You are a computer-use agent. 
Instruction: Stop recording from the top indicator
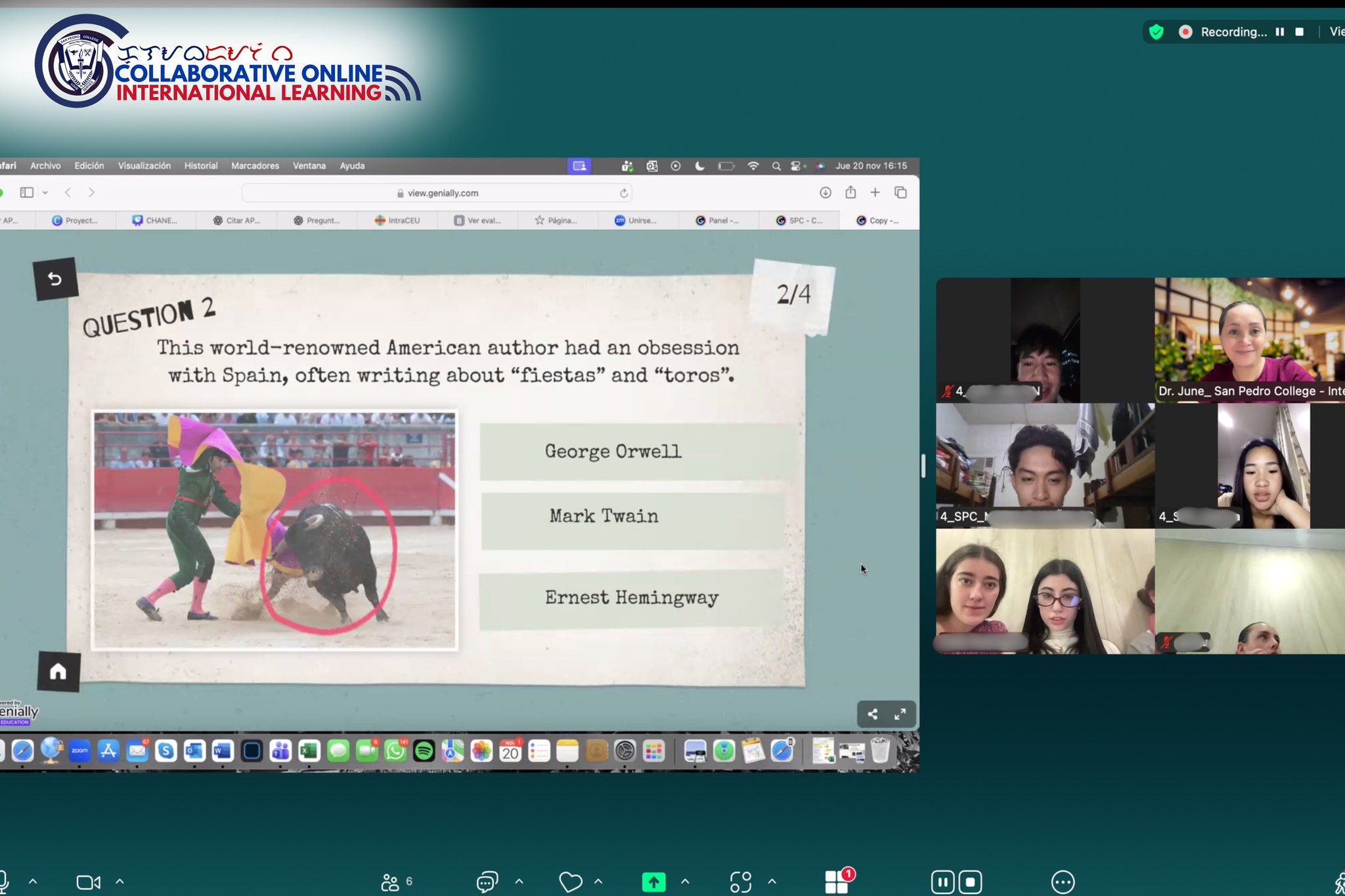(1299, 32)
